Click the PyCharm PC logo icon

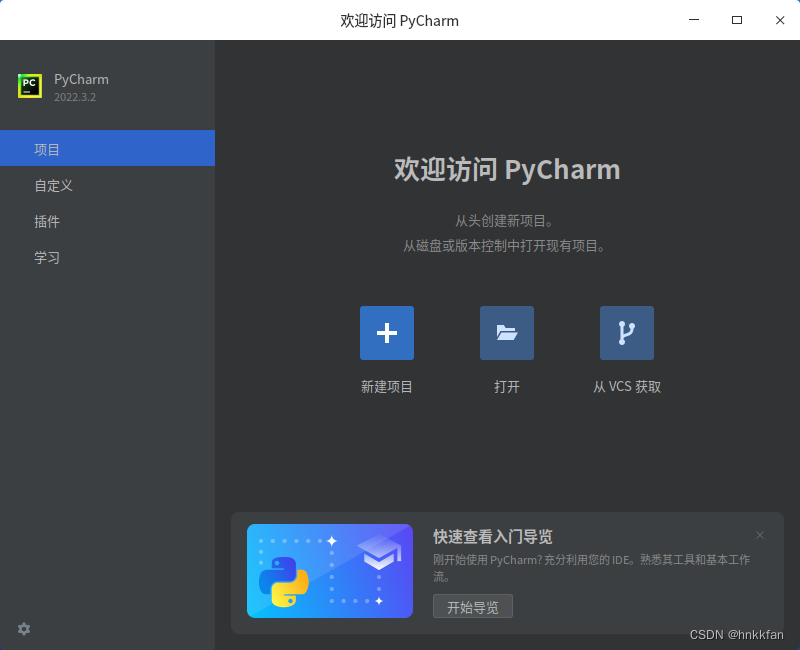(30, 85)
